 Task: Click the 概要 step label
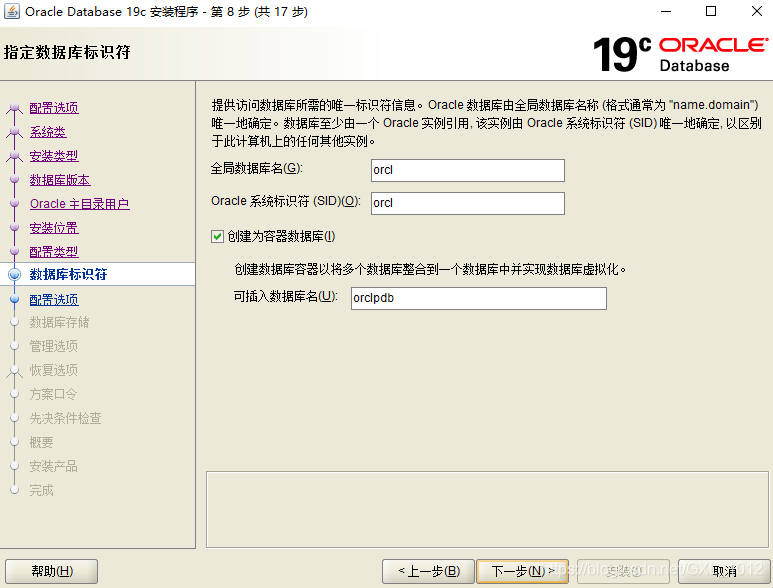tap(41, 442)
